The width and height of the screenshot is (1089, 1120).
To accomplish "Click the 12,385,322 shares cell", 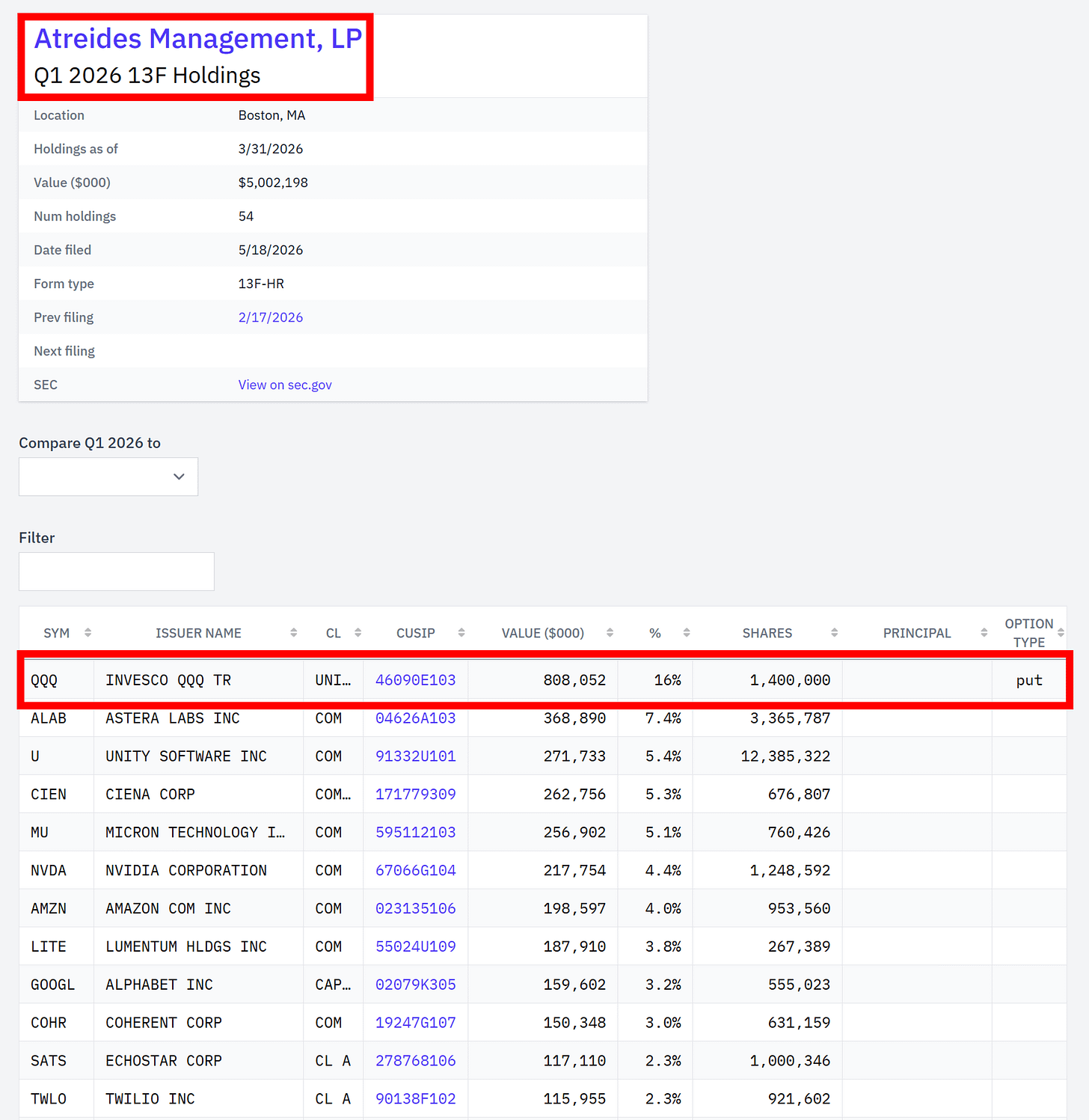I will pos(767,756).
